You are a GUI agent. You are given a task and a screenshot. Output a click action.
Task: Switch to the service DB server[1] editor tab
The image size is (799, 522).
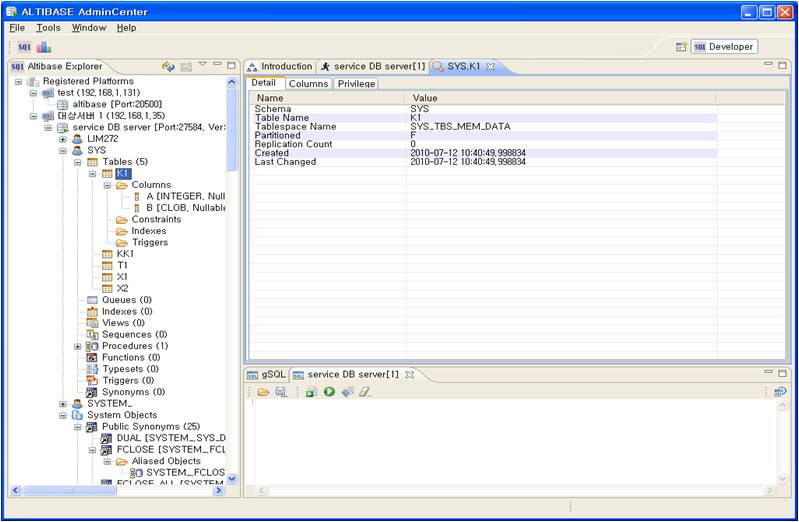tap(372, 67)
